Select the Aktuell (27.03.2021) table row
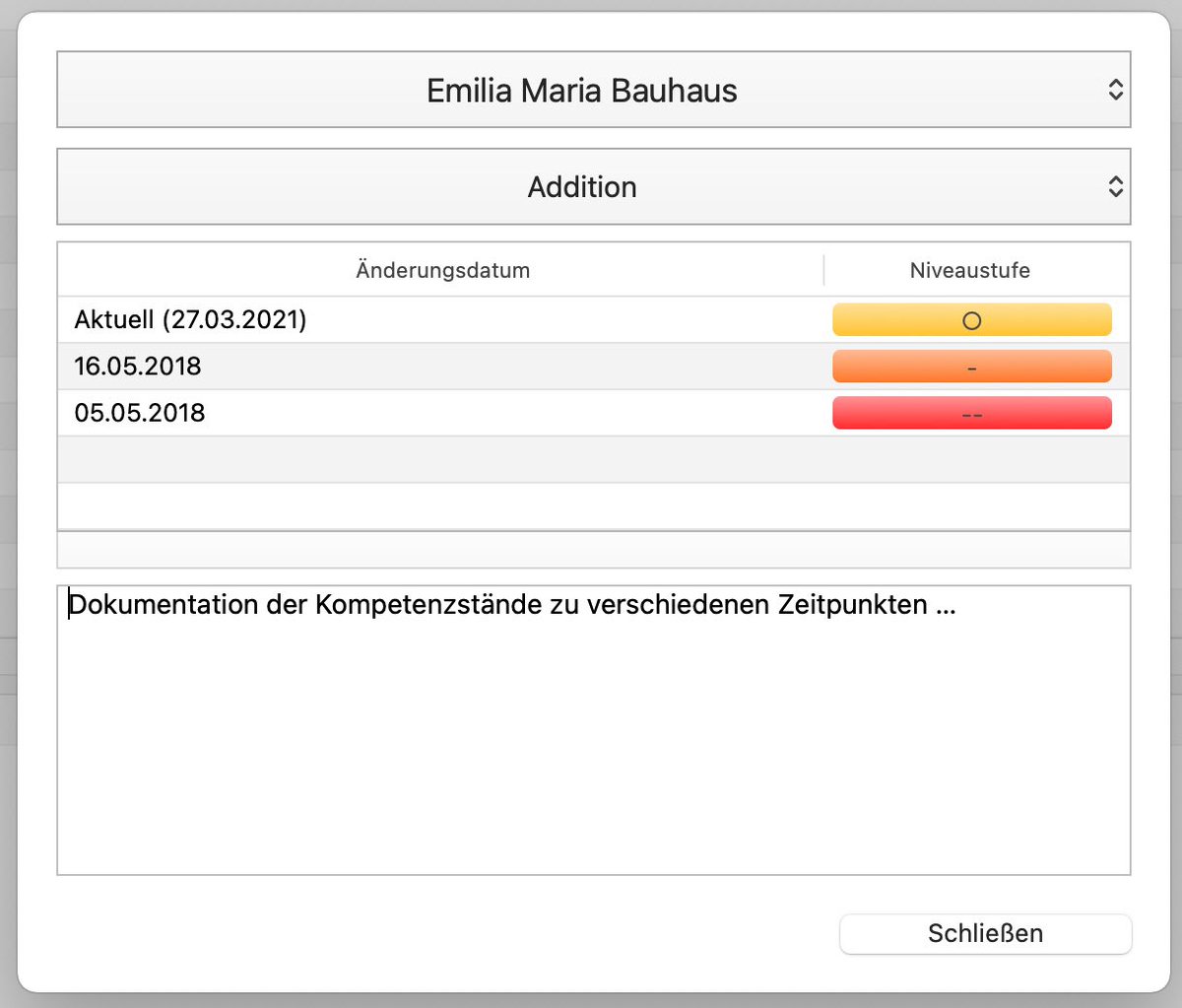The image size is (1182, 1008). 394,319
